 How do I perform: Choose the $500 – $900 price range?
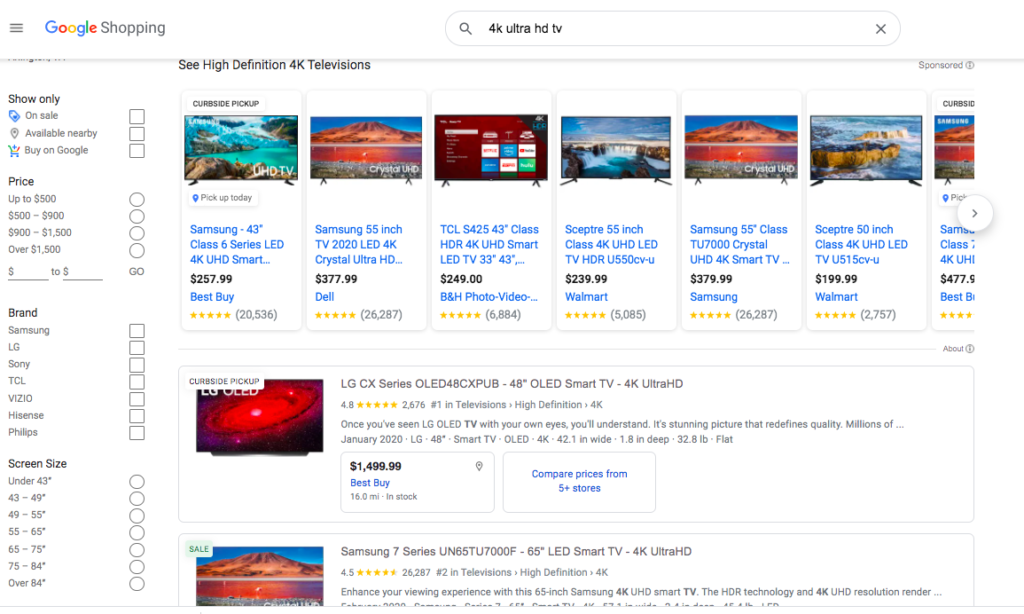136,217
